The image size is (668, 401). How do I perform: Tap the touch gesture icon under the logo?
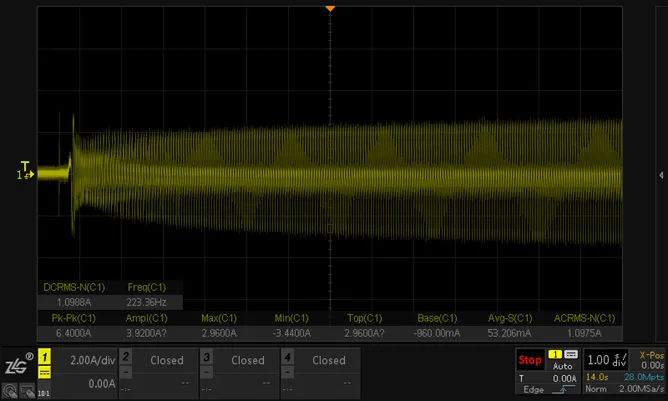point(10,391)
